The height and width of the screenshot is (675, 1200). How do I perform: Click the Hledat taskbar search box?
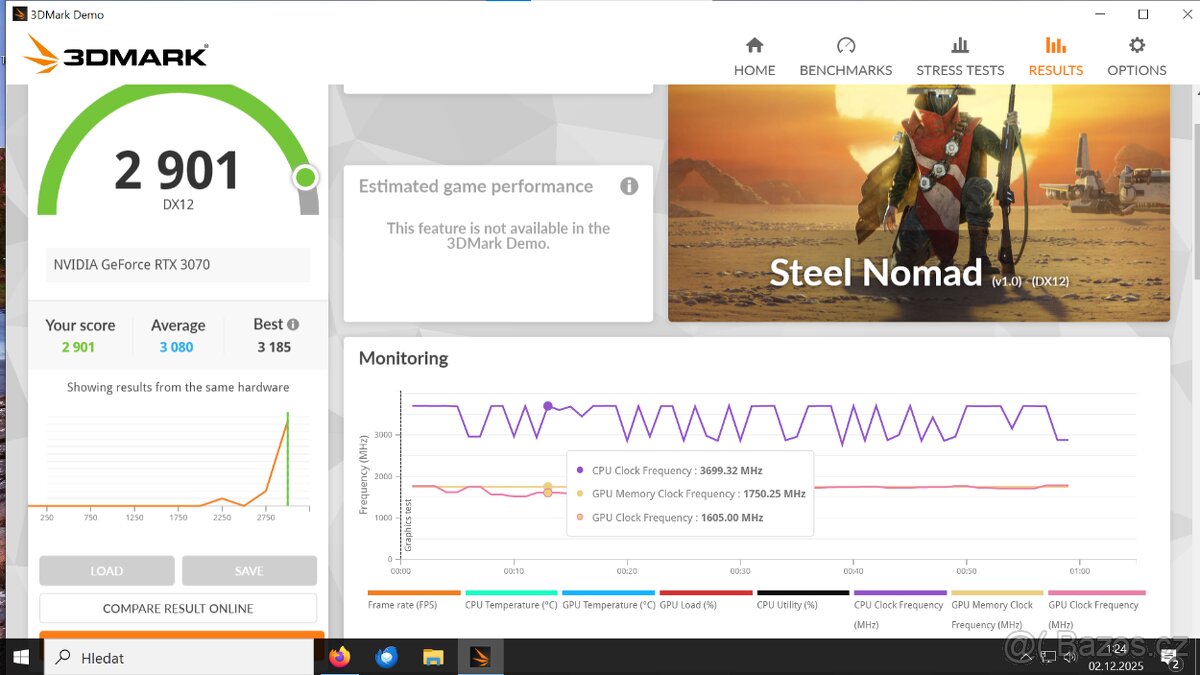(178, 657)
